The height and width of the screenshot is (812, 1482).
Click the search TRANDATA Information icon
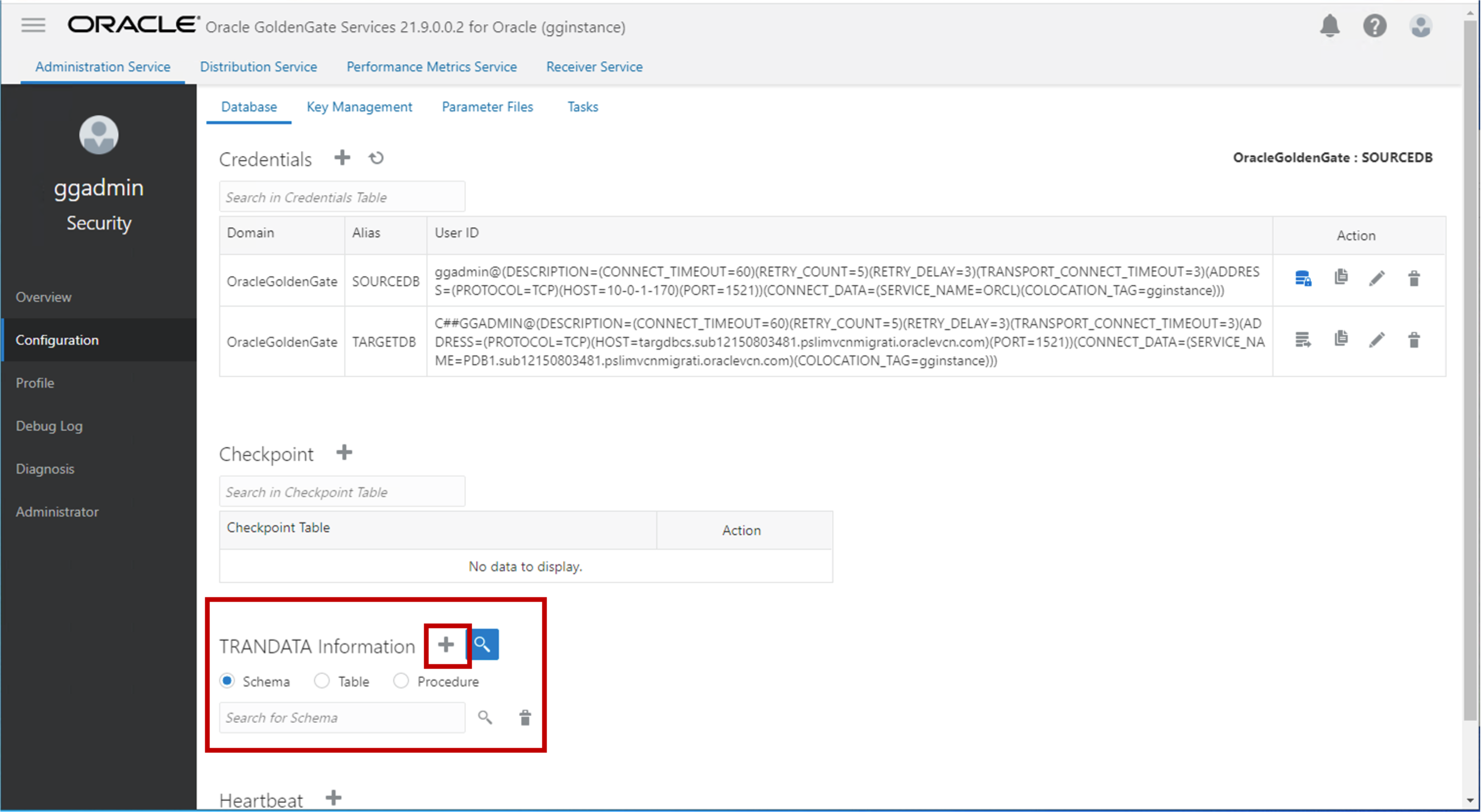tap(483, 645)
